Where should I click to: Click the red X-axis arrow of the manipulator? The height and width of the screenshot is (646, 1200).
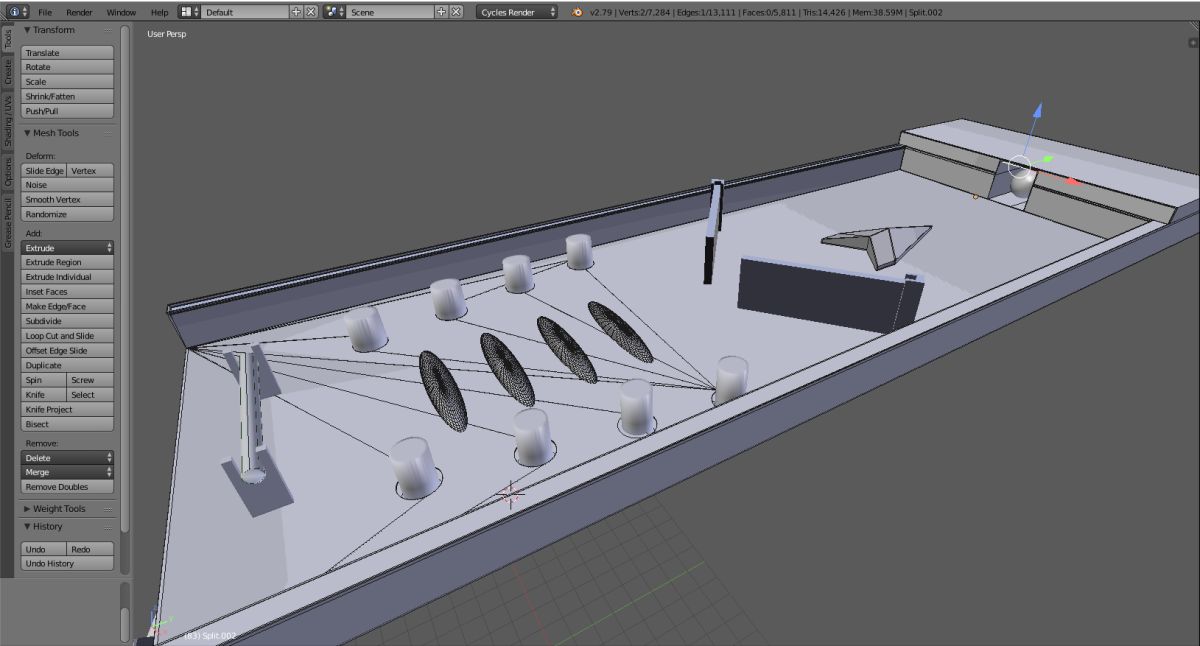tap(1072, 182)
